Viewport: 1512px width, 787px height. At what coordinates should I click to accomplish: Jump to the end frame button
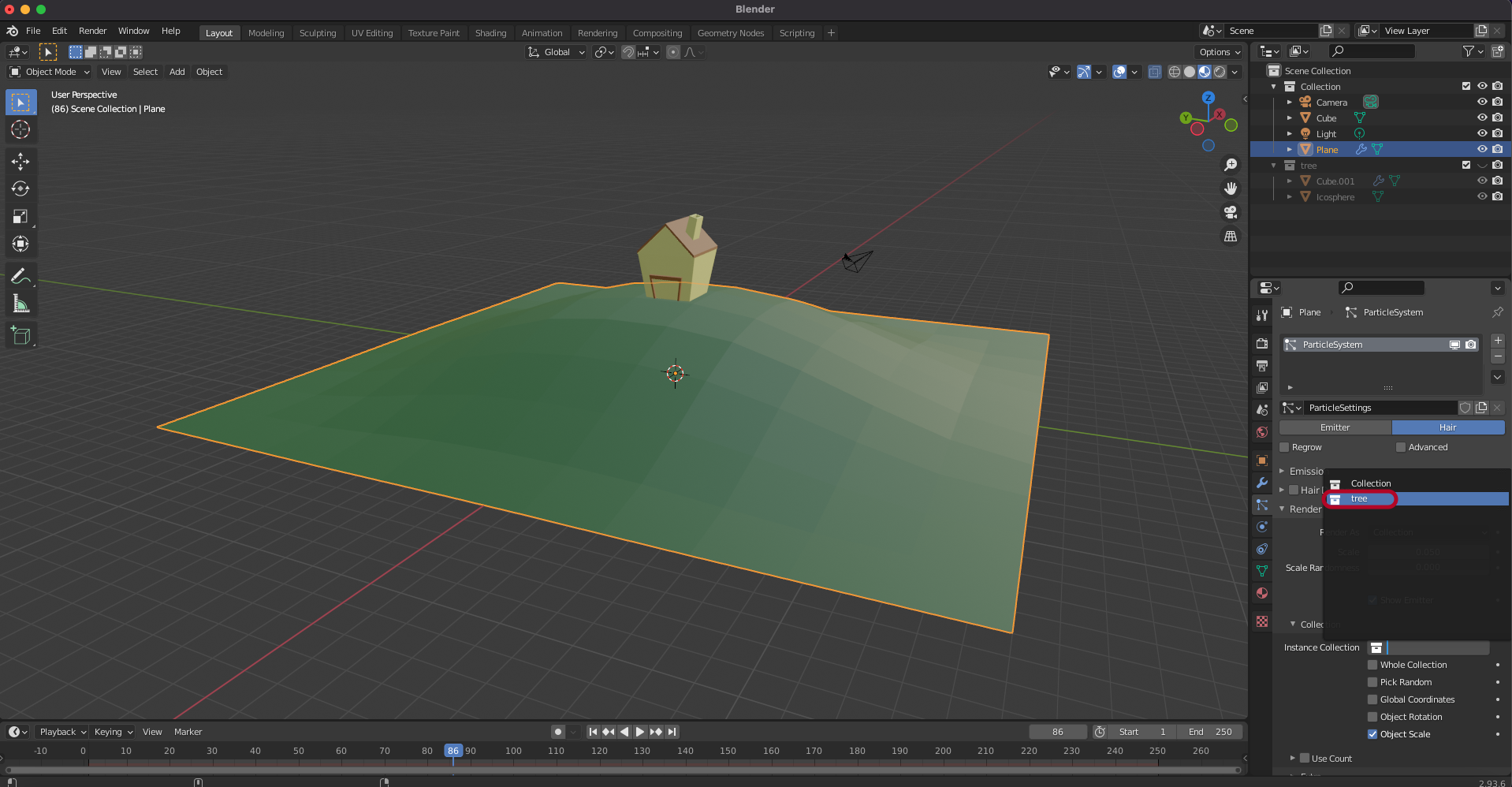(x=672, y=732)
